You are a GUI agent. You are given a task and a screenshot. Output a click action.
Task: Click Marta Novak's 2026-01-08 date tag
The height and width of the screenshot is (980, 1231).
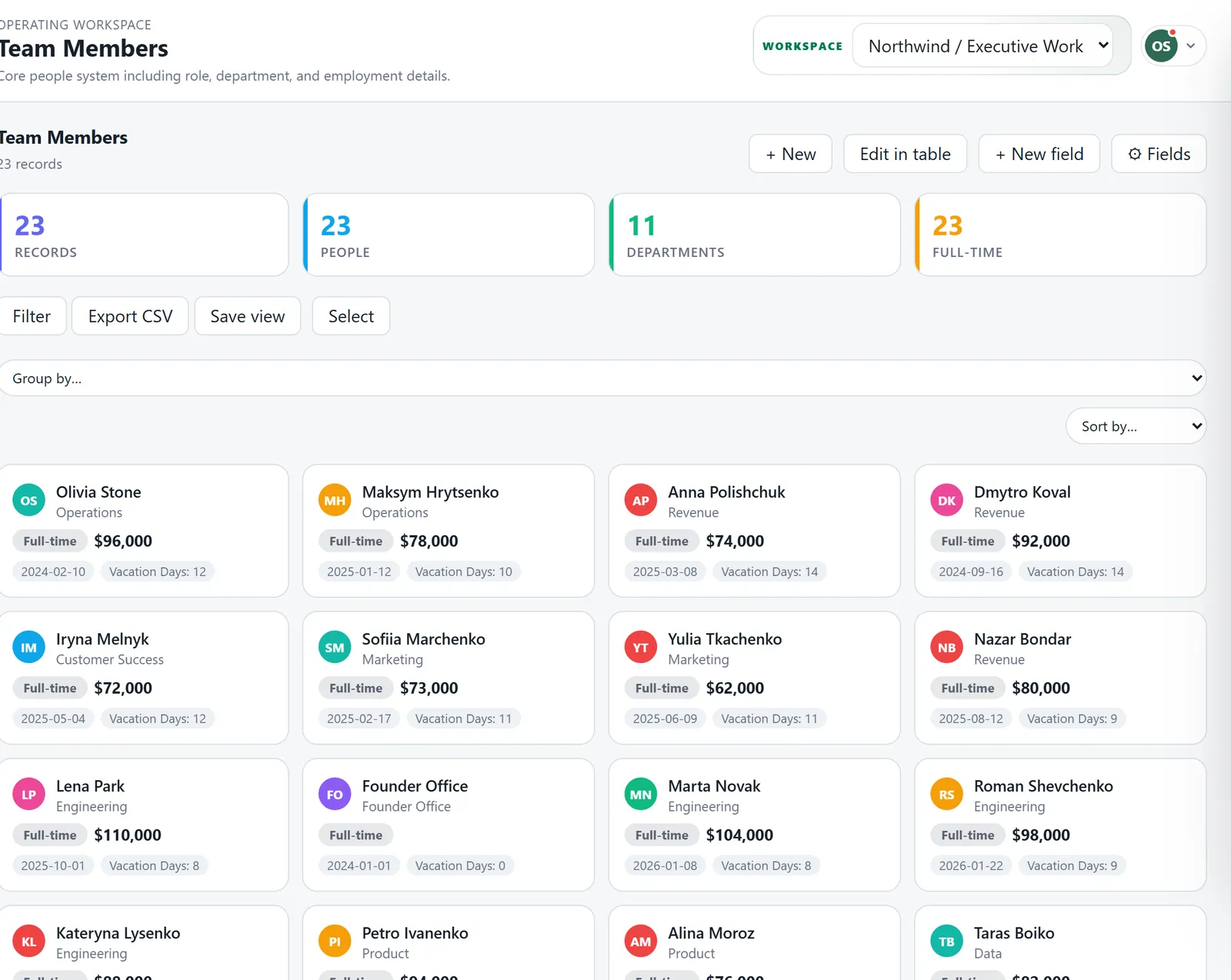coord(665,866)
